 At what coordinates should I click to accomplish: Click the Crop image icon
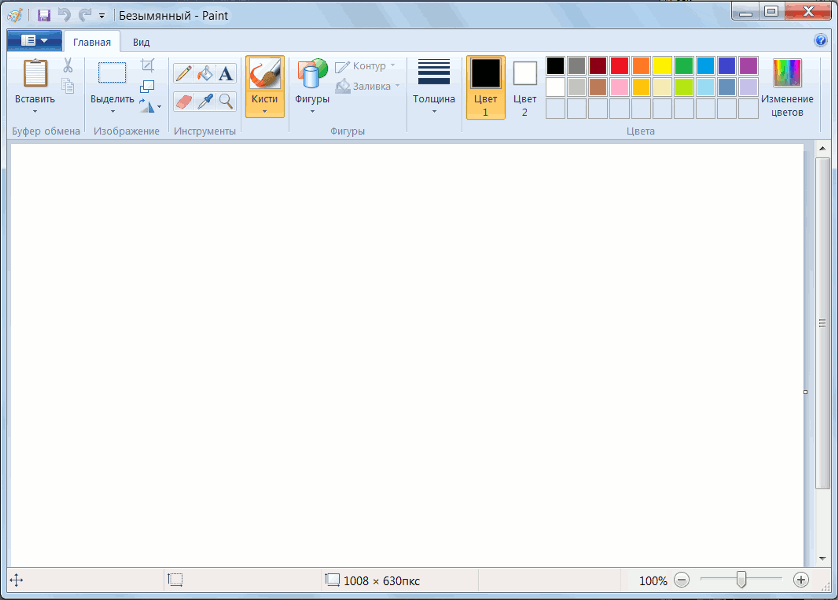pos(148,65)
